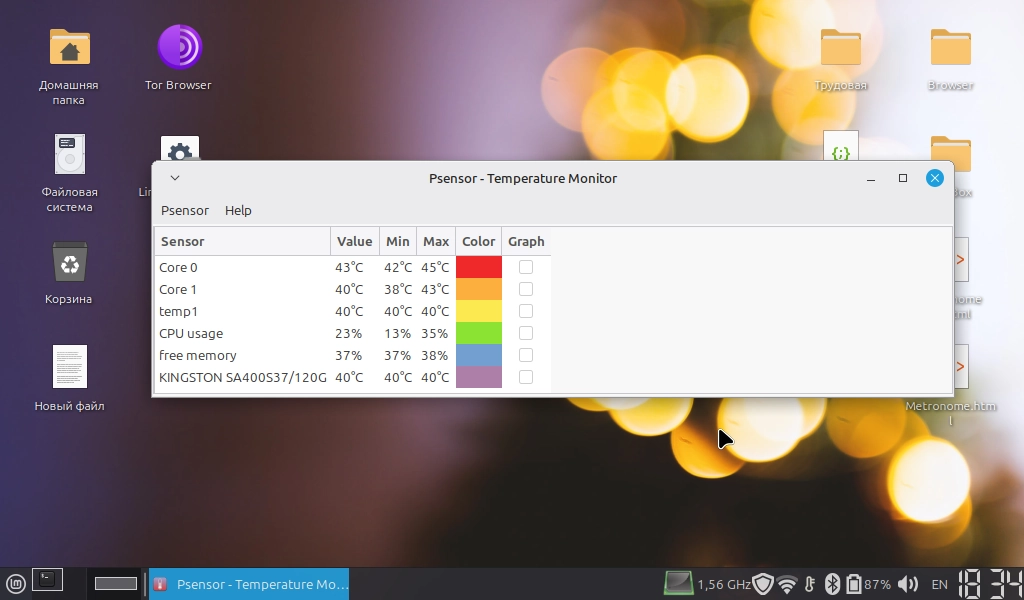The width and height of the screenshot is (1024, 600).
Task: Click CPU usage current value 23%
Action: [x=348, y=333]
